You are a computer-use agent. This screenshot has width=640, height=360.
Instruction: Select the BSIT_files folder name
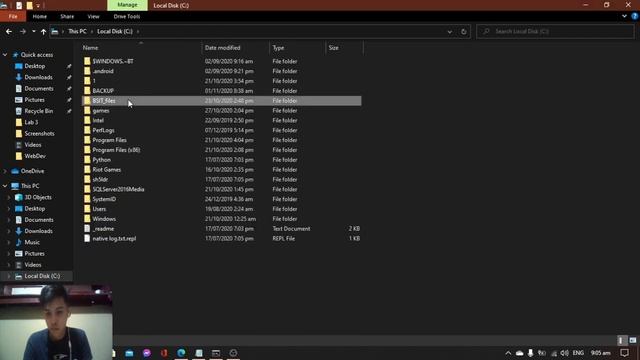(x=104, y=101)
